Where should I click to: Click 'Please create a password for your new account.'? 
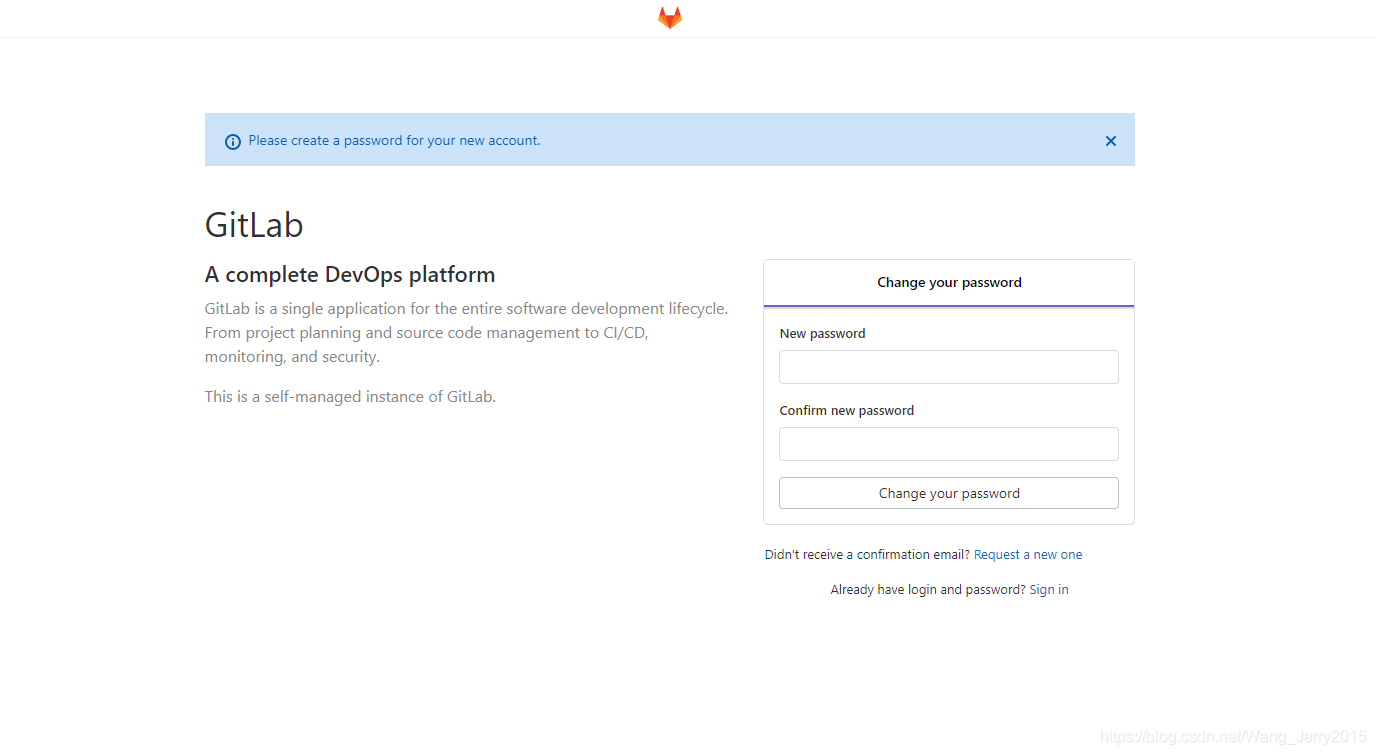[394, 141]
